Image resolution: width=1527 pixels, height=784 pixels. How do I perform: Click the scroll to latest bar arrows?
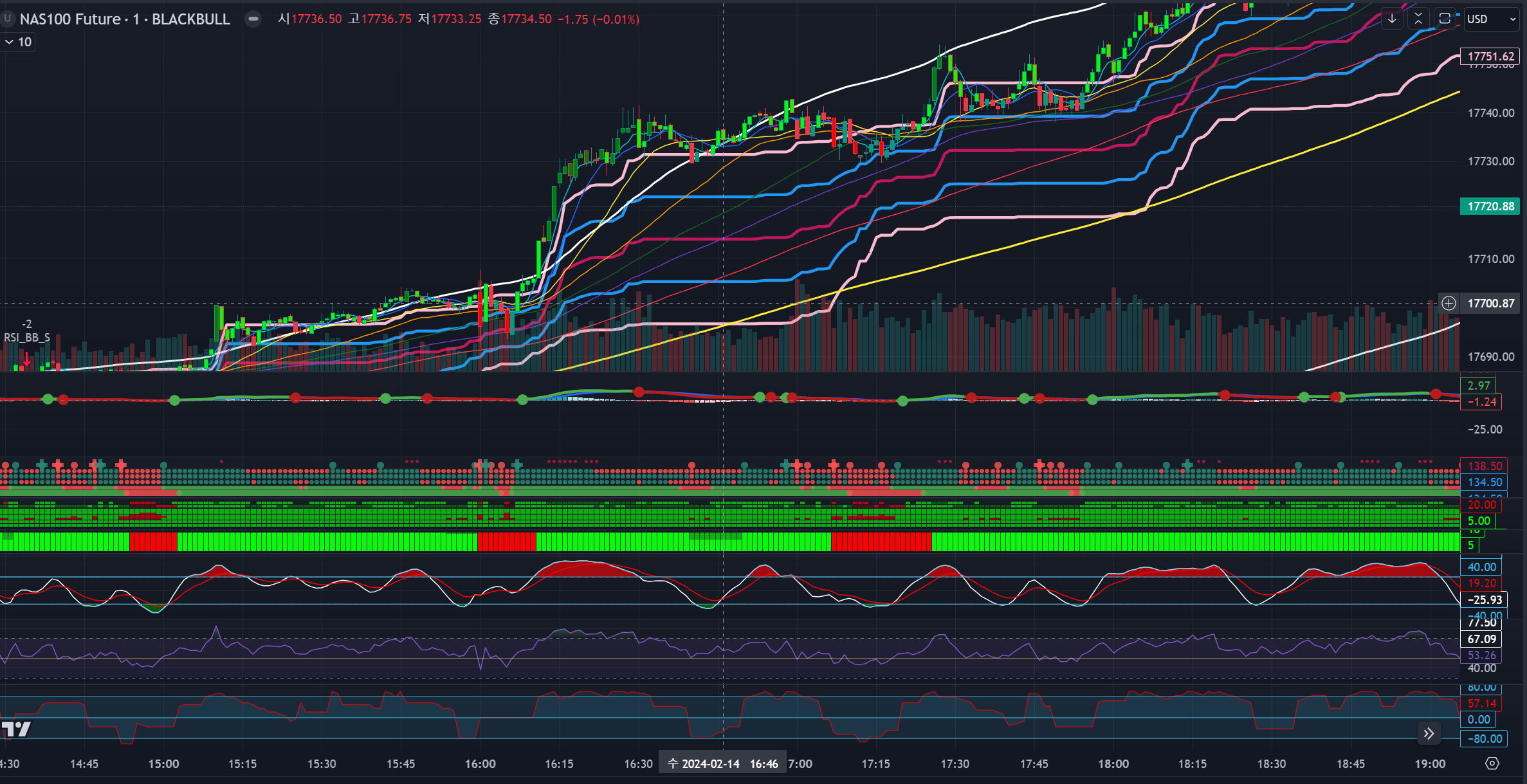pyautogui.click(x=1429, y=734)
